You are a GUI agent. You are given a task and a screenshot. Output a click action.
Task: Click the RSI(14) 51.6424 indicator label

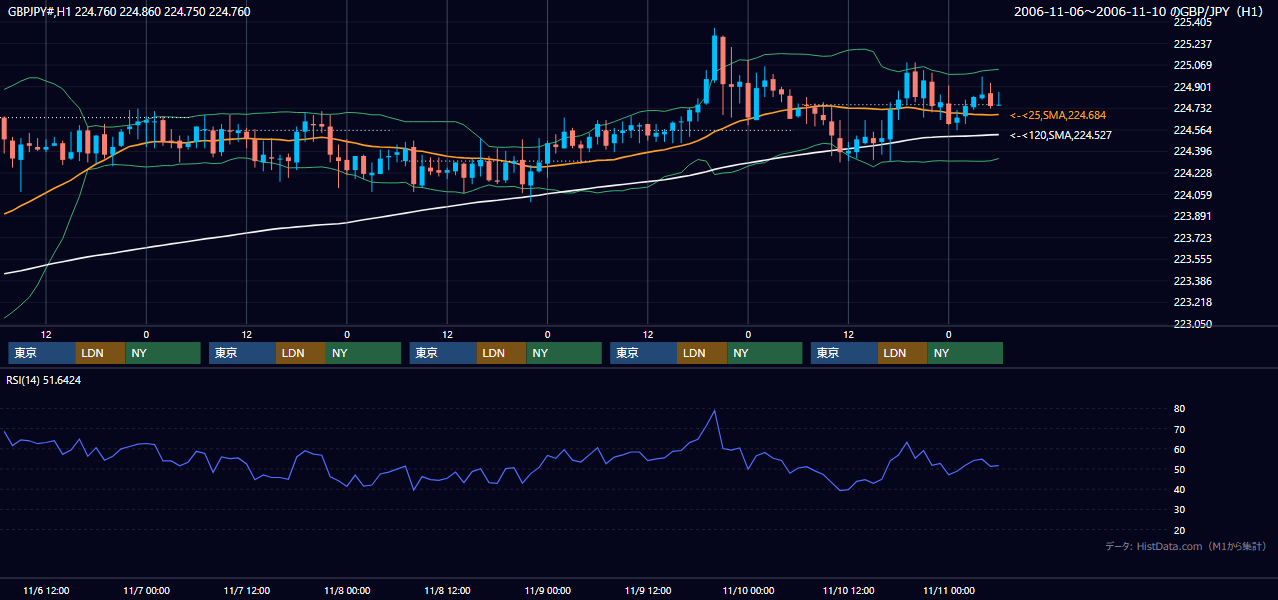(x=44, y=380)
